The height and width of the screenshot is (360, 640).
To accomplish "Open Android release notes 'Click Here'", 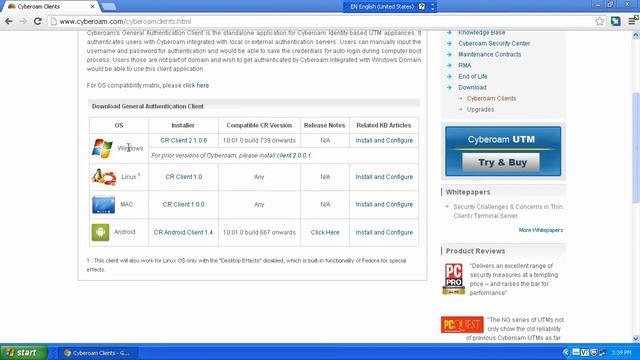I will click(x=325, y=232).
